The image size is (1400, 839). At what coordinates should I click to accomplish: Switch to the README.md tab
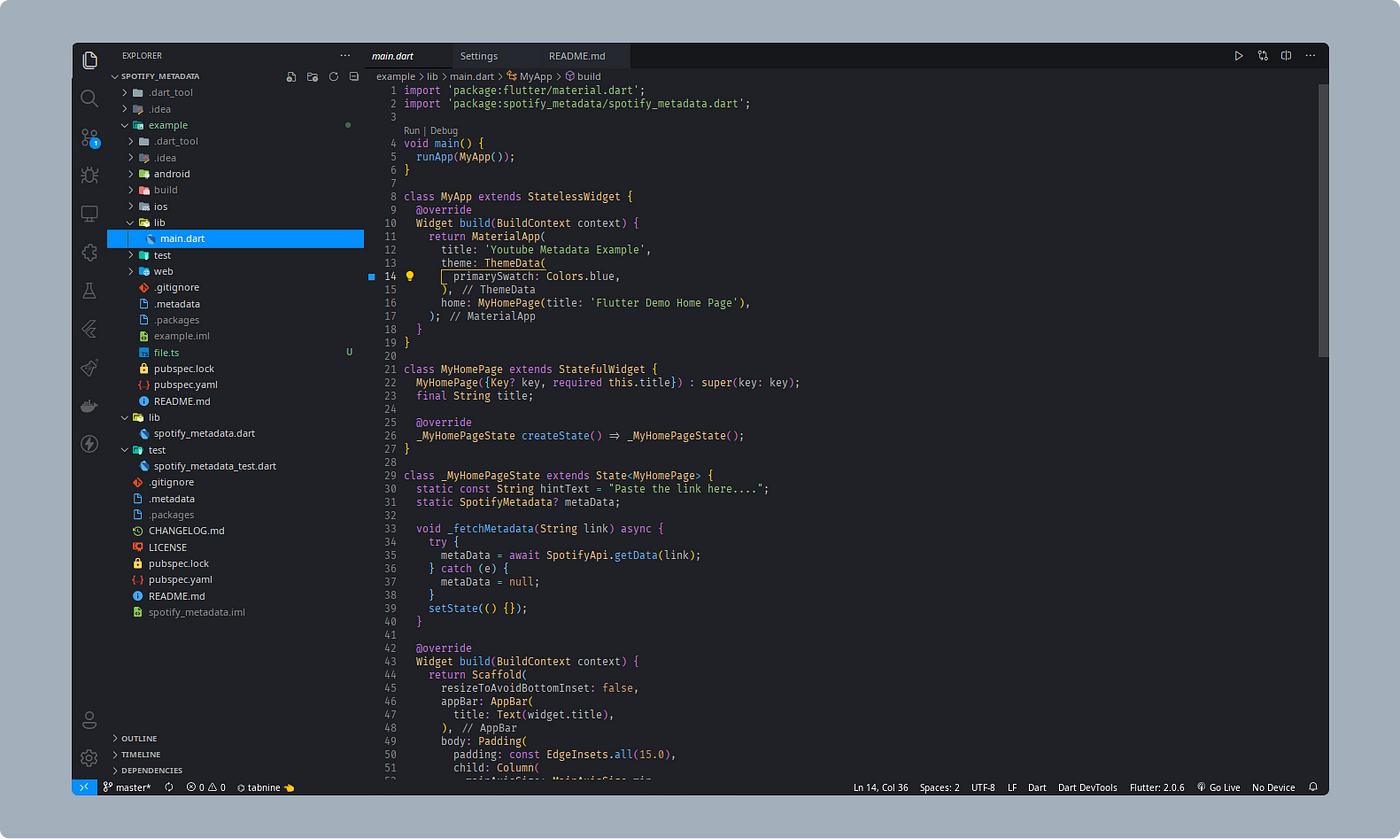tap(577, 56)
